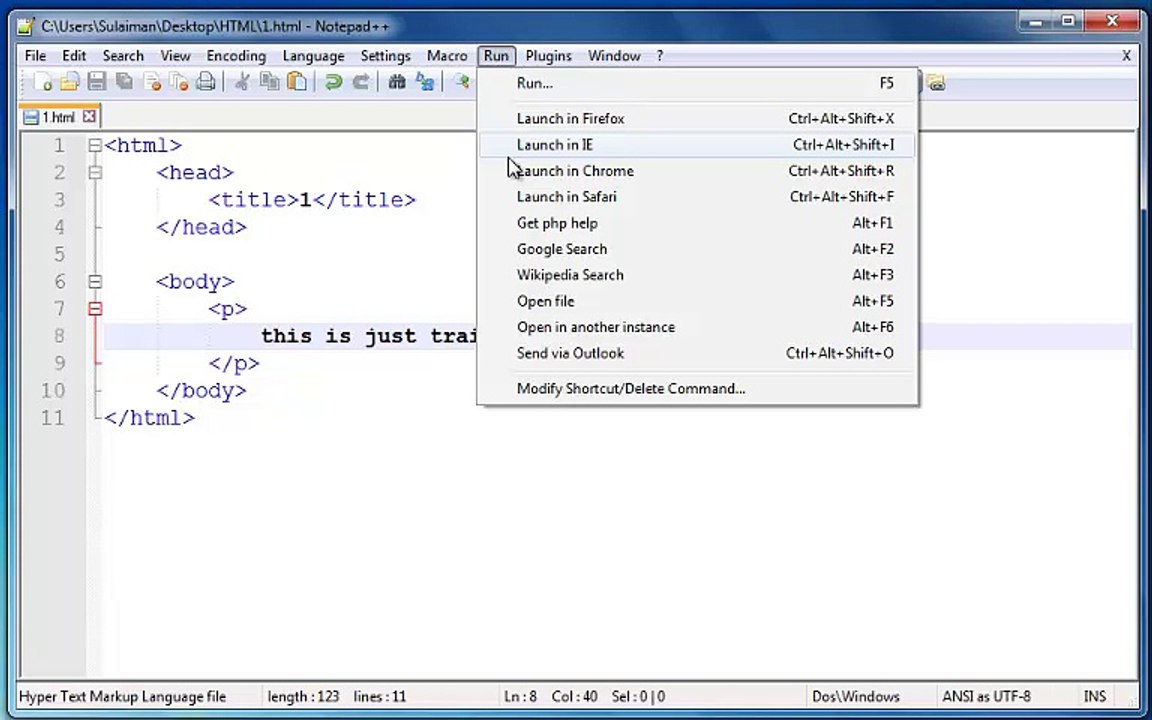Click line number 5 in the margin
Screen dimensions: 1152x720
(59, 254)
